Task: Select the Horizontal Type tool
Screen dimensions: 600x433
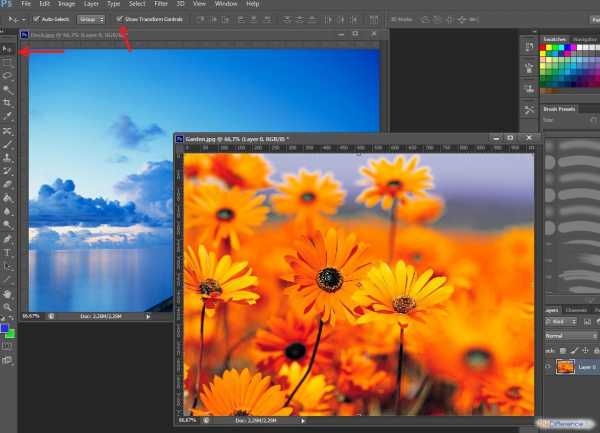Action: tap(7, 252)
